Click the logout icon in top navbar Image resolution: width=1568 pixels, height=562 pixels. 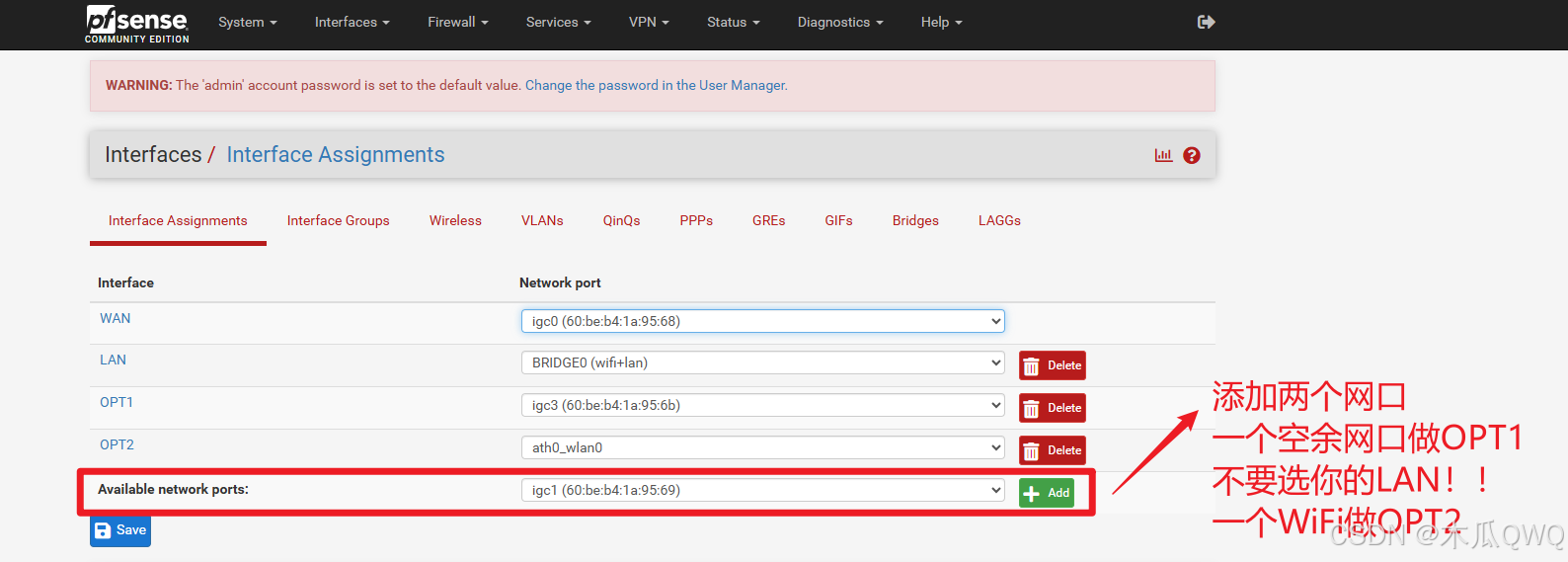(1206, 22)
